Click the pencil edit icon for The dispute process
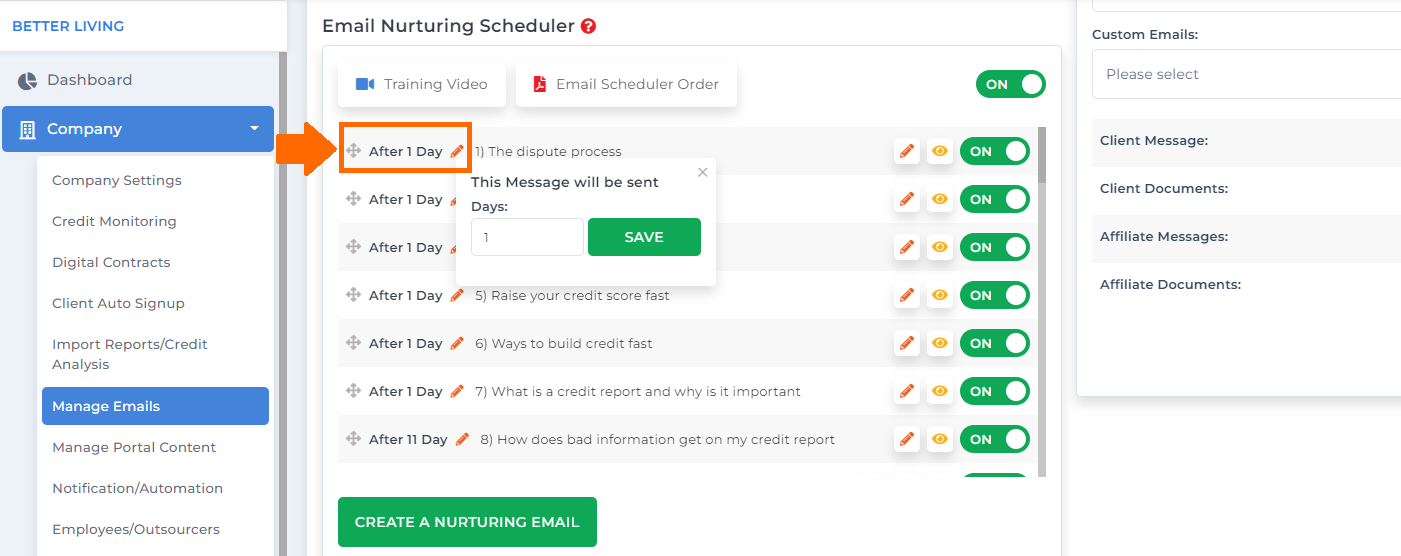Image resolution: width=1401 pixels, height=556 pixels. [907, 151]
